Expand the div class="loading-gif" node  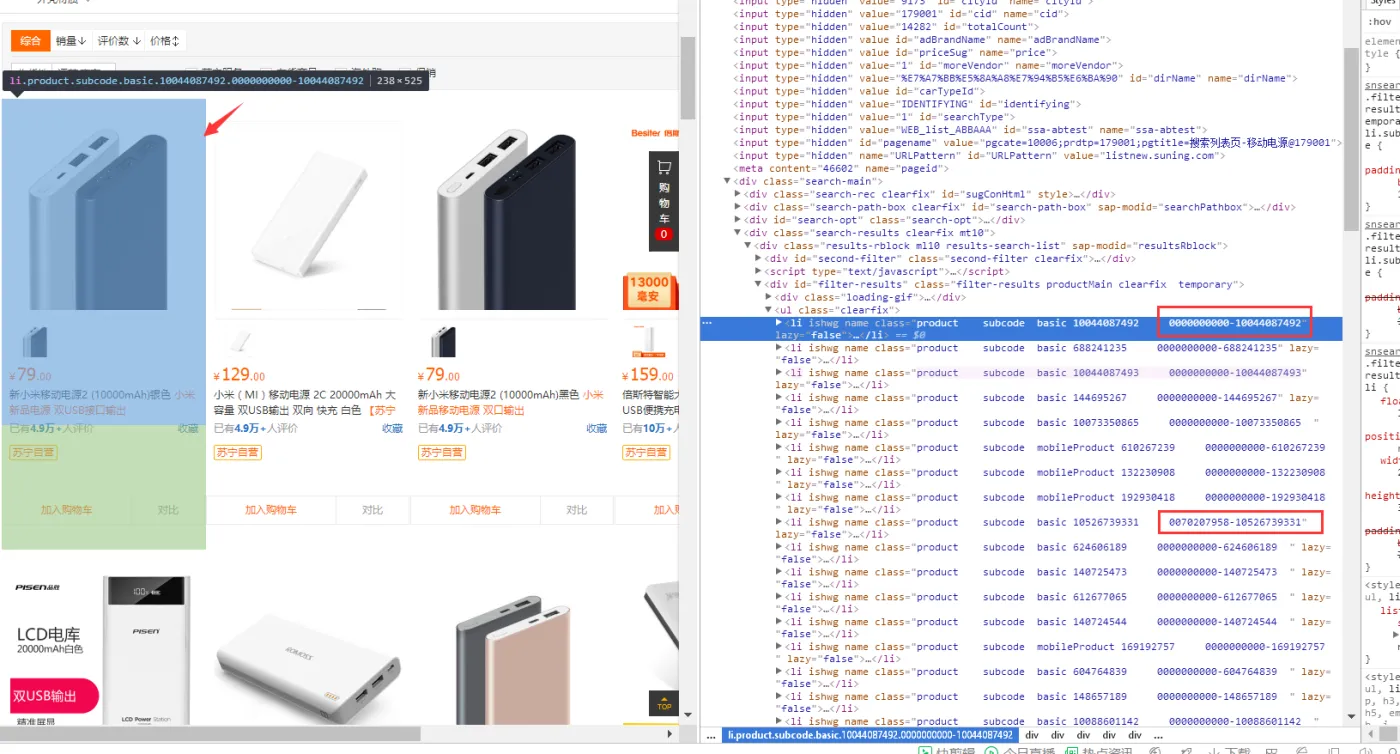tap(768, 297)
